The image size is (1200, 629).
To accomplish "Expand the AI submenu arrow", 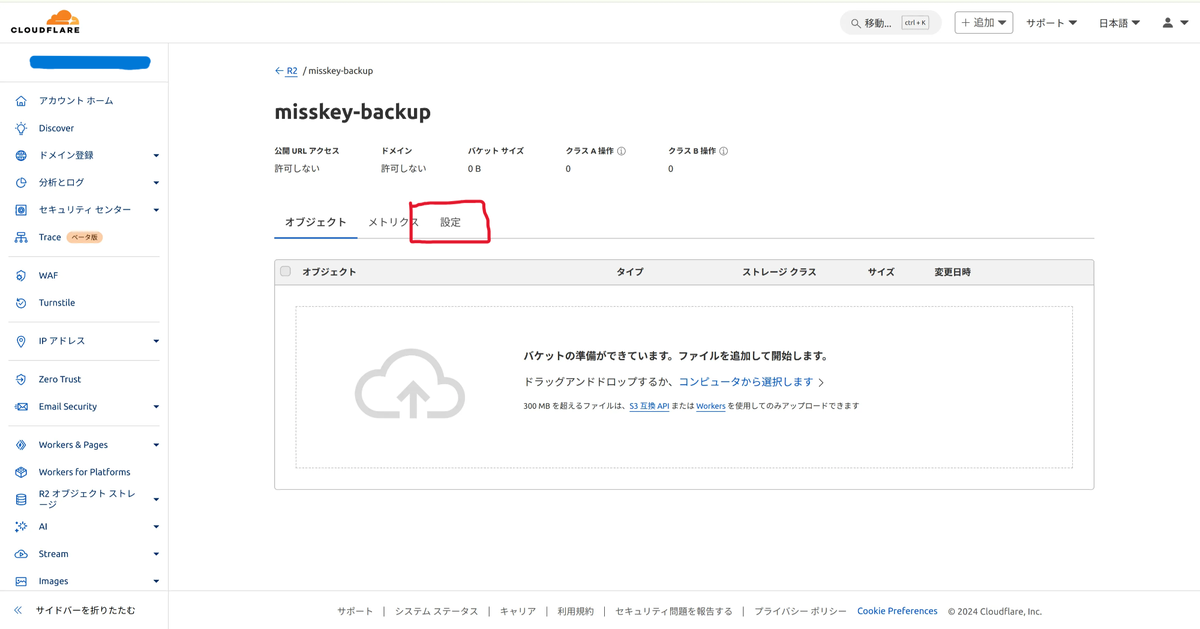I will coord(156,527).
